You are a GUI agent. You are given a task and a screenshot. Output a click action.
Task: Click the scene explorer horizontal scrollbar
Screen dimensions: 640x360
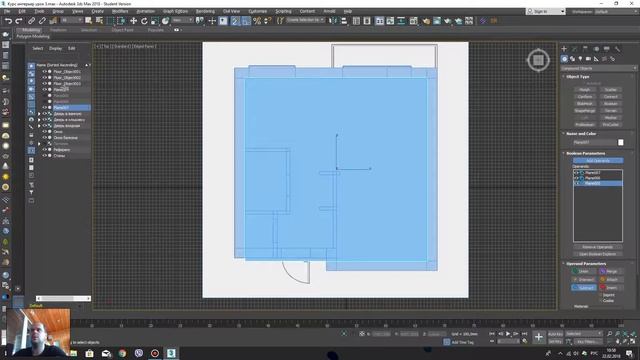[x=63, y=298]
